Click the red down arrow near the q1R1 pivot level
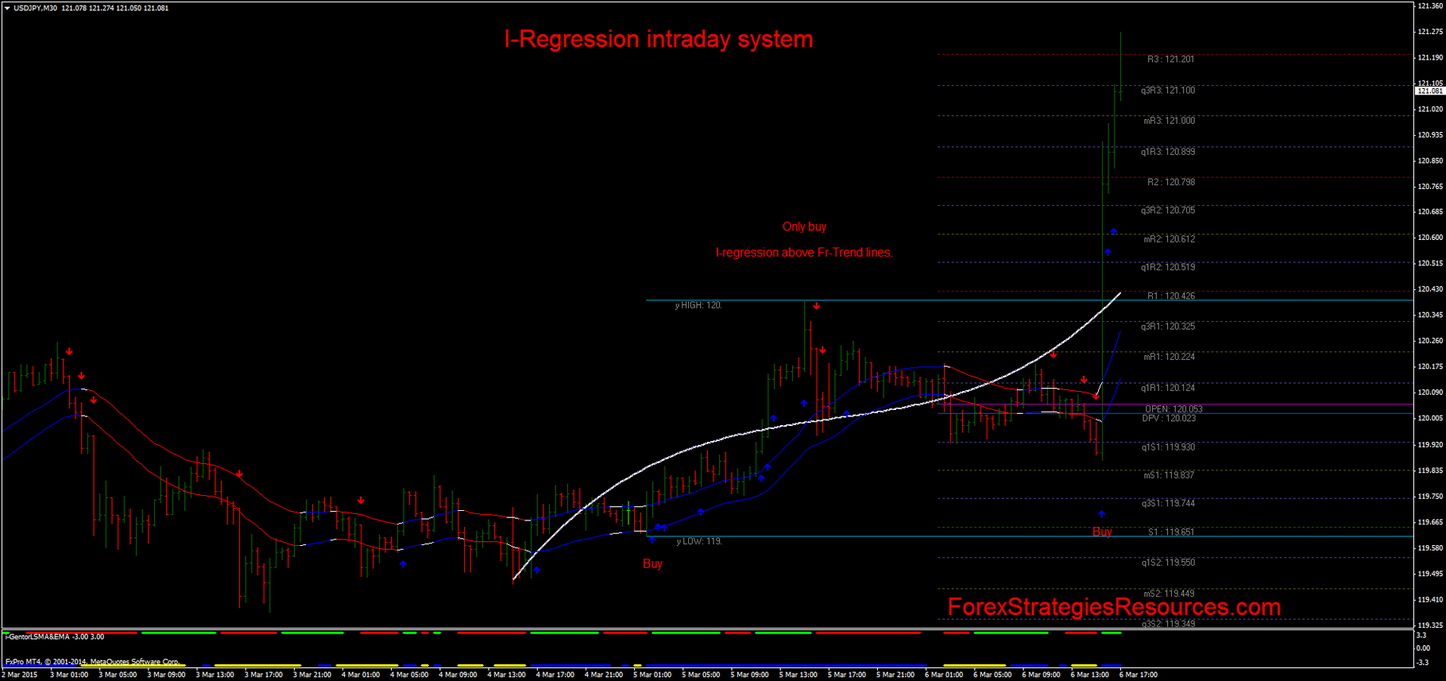Image resolution: width=1446 pixels, height=681 pixels. 1084,379
